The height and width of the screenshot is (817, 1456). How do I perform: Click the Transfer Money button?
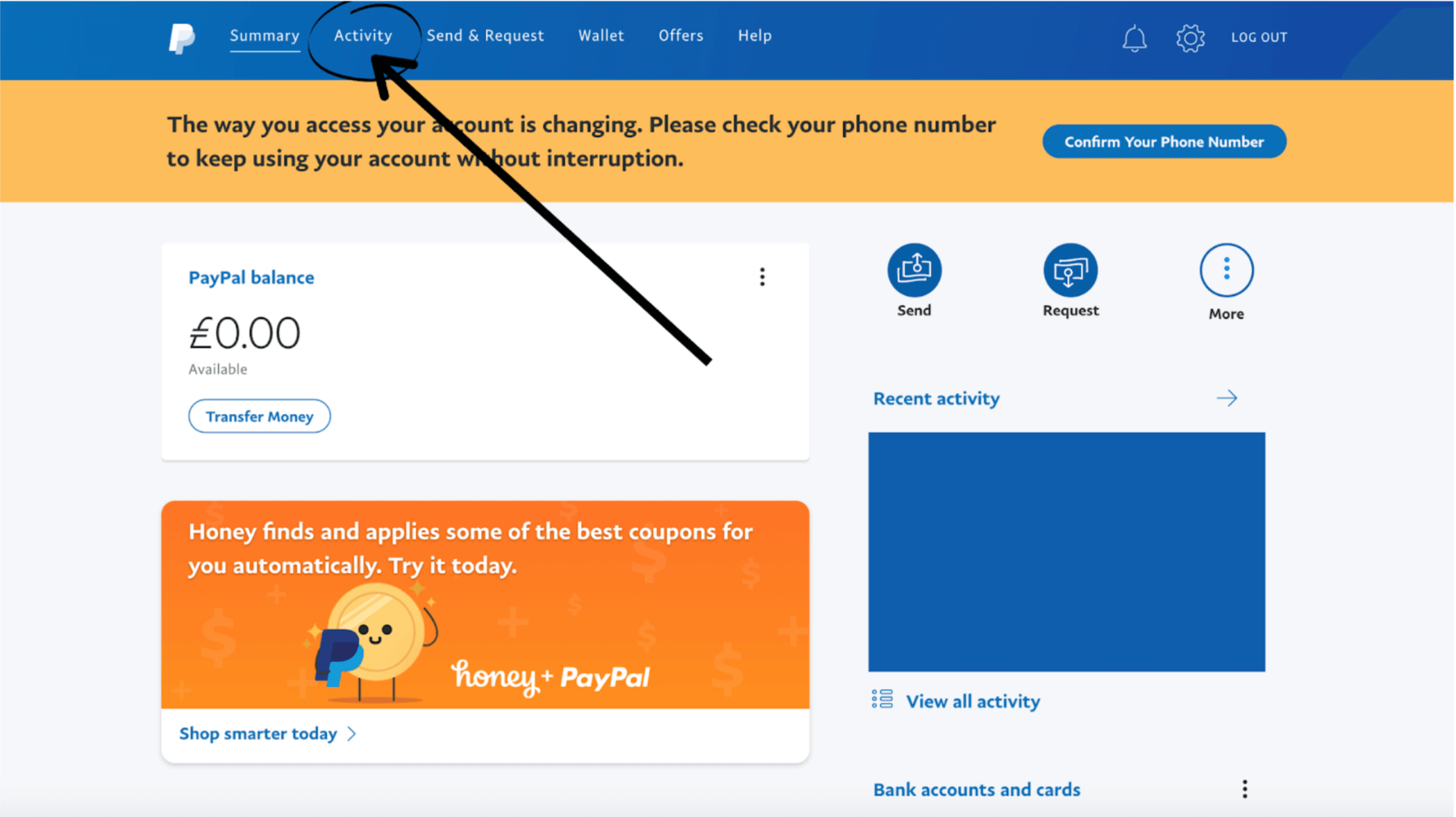pos(259,416)
